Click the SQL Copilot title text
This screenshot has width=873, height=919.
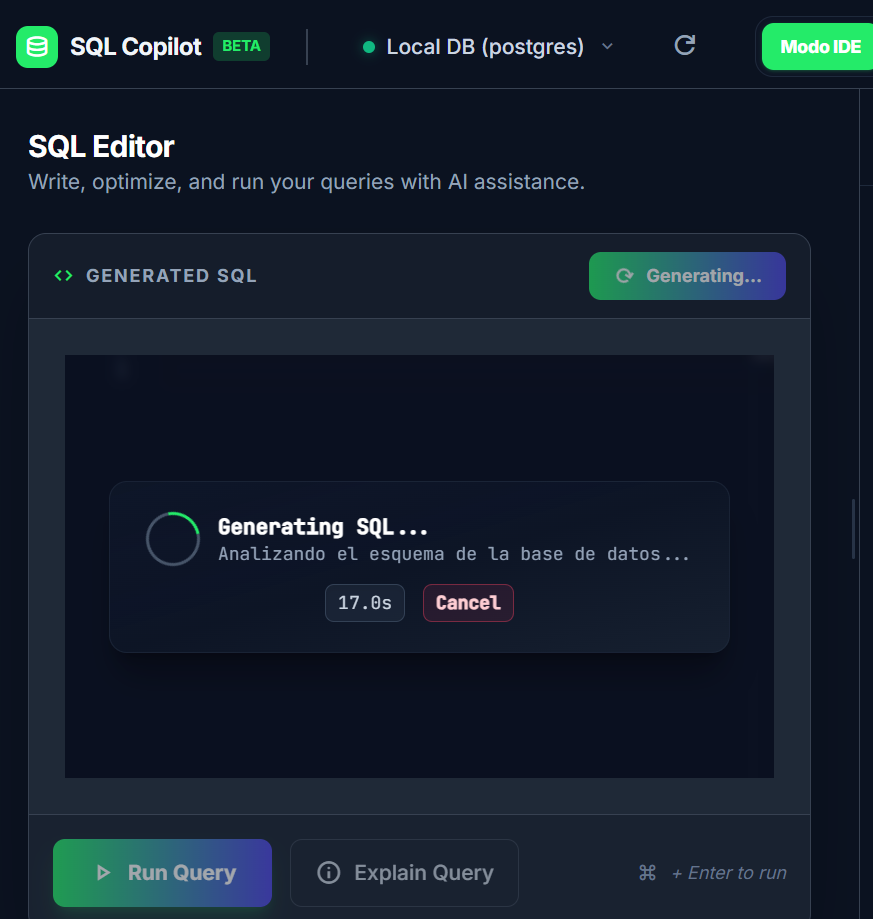[x=136, y=47]
